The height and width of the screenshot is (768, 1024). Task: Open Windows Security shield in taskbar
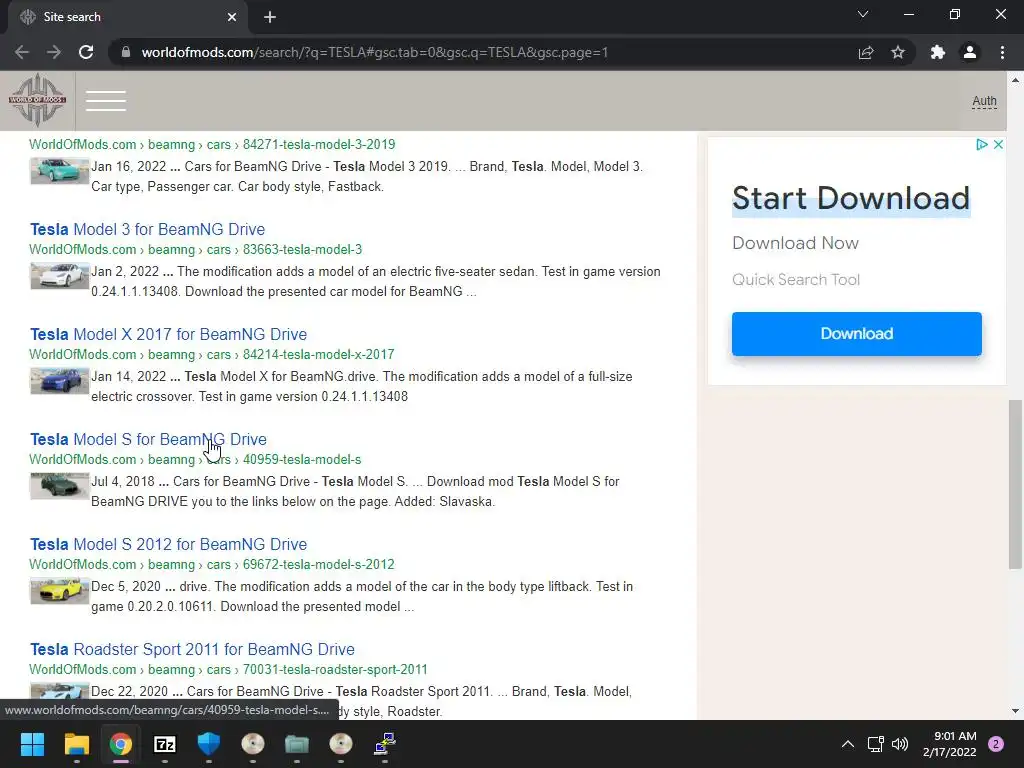pyautogui.click(x=209, y=743)
